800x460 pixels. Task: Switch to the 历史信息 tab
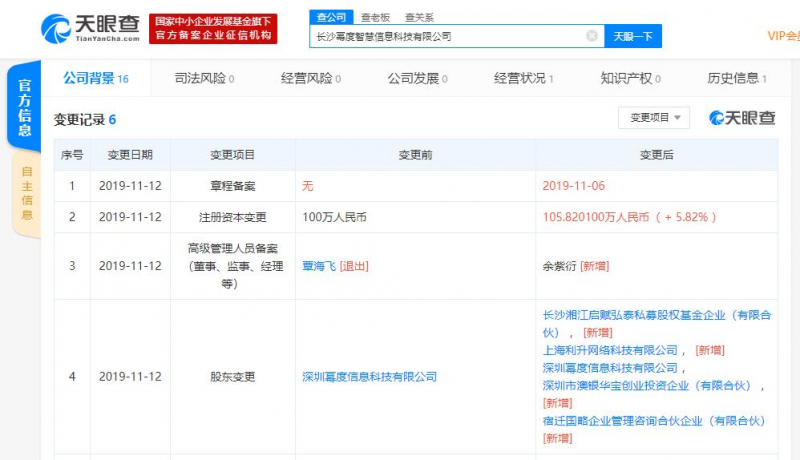(737, 79)
